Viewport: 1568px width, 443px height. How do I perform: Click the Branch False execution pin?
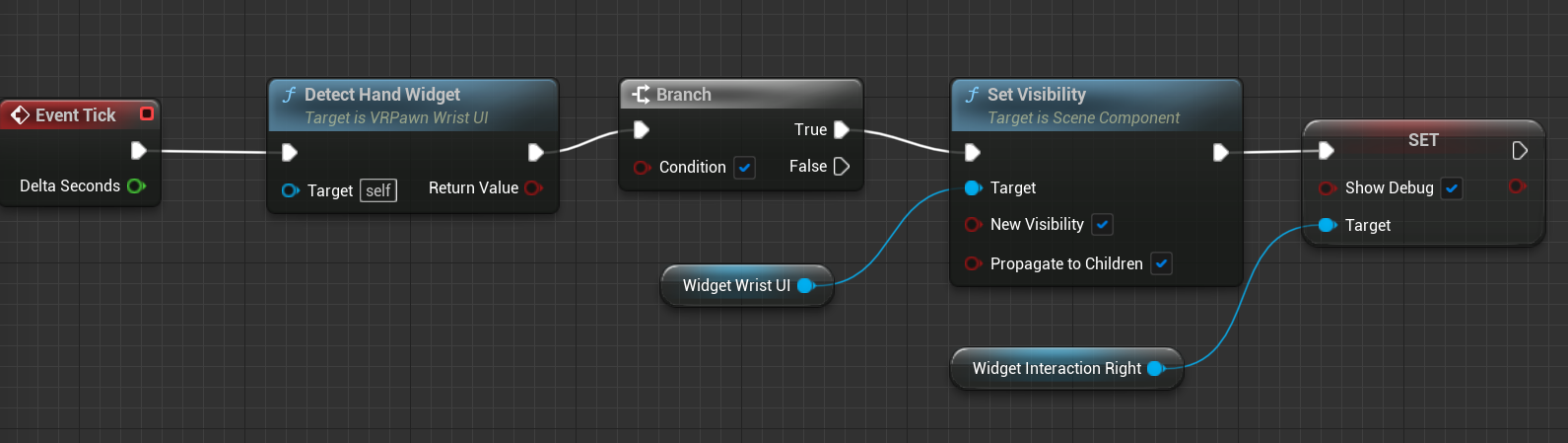click(841, 167)
